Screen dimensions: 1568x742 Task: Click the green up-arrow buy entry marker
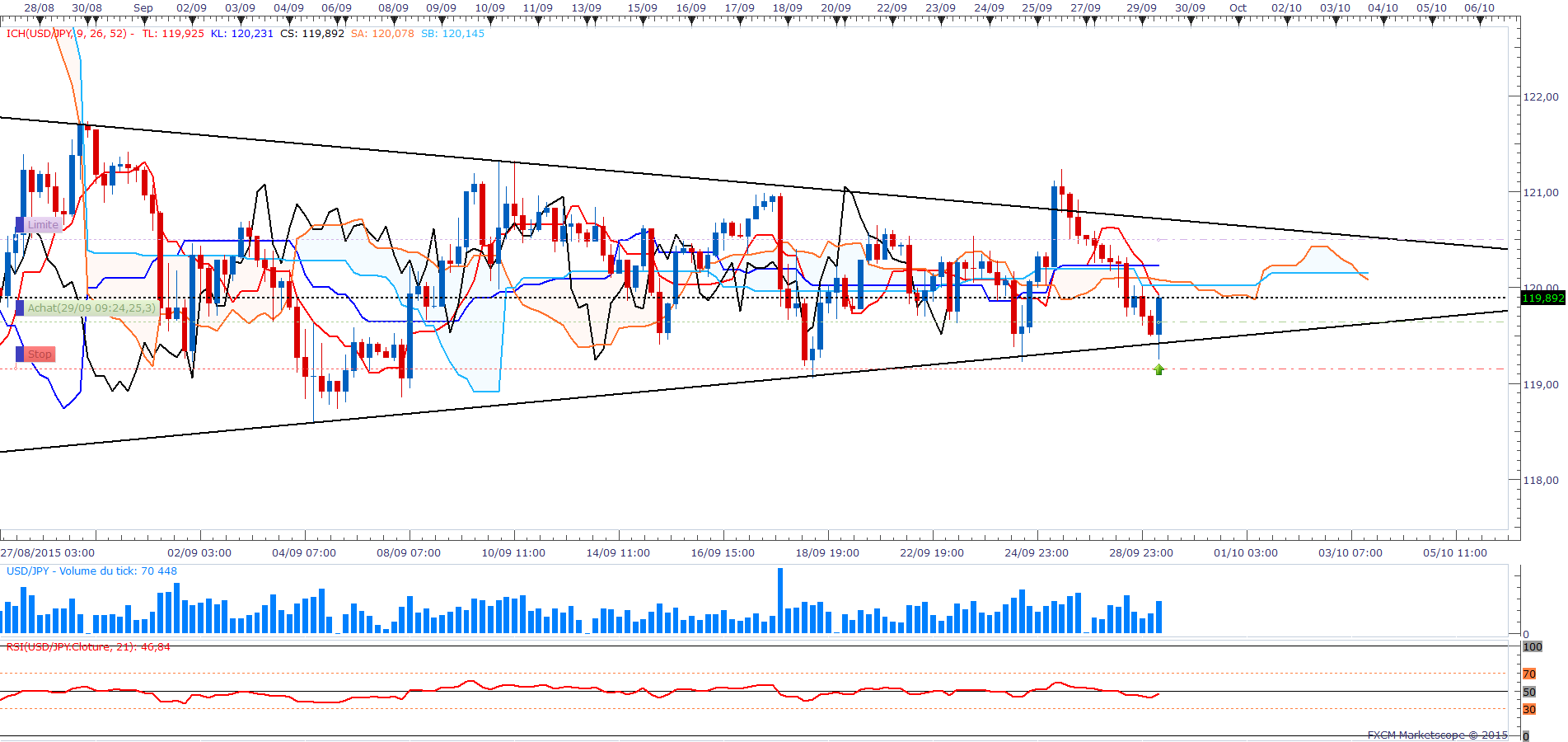1159,370
